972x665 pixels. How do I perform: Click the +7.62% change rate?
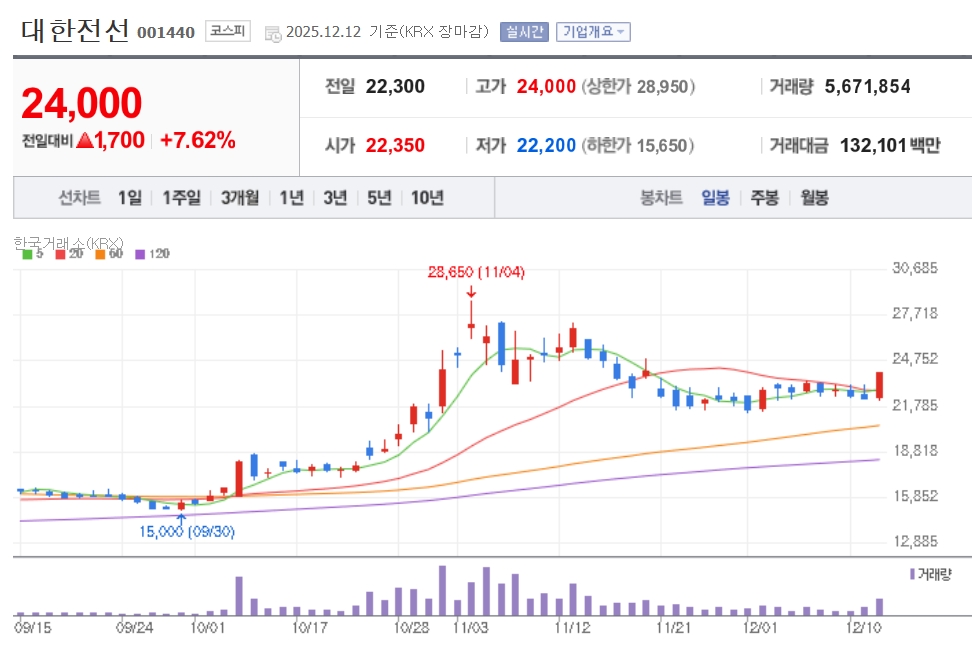198,140
